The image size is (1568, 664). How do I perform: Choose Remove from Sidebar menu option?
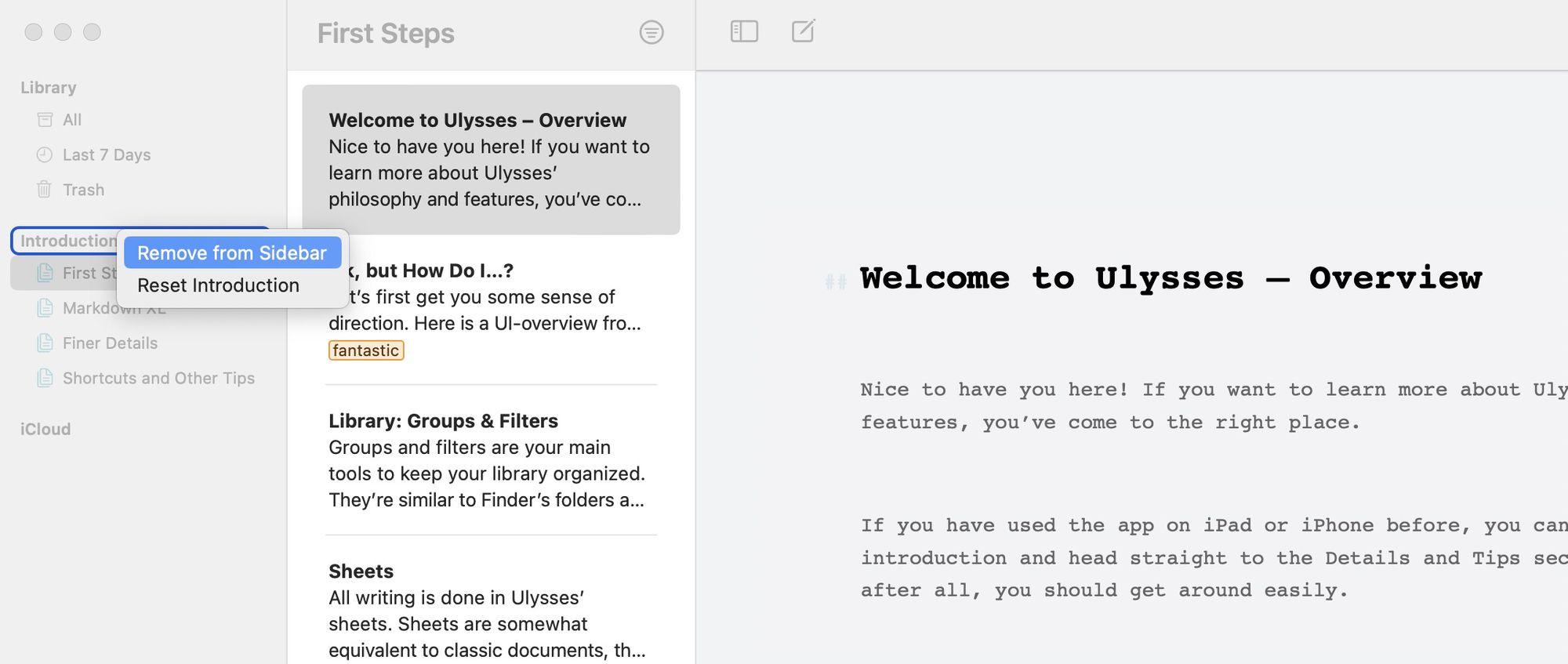click(x=231, y=253)
